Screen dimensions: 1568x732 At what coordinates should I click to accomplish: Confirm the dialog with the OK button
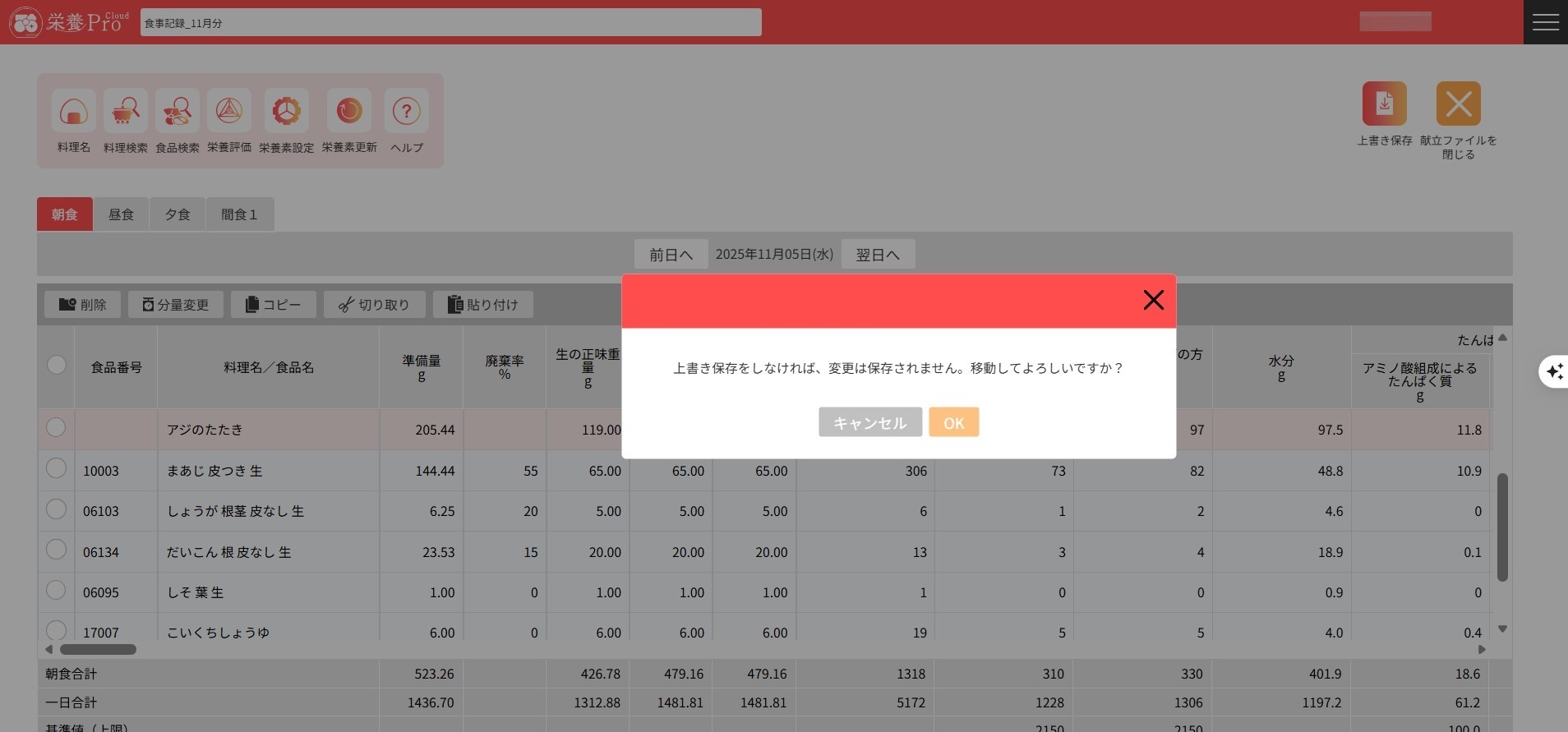(953, 422)
